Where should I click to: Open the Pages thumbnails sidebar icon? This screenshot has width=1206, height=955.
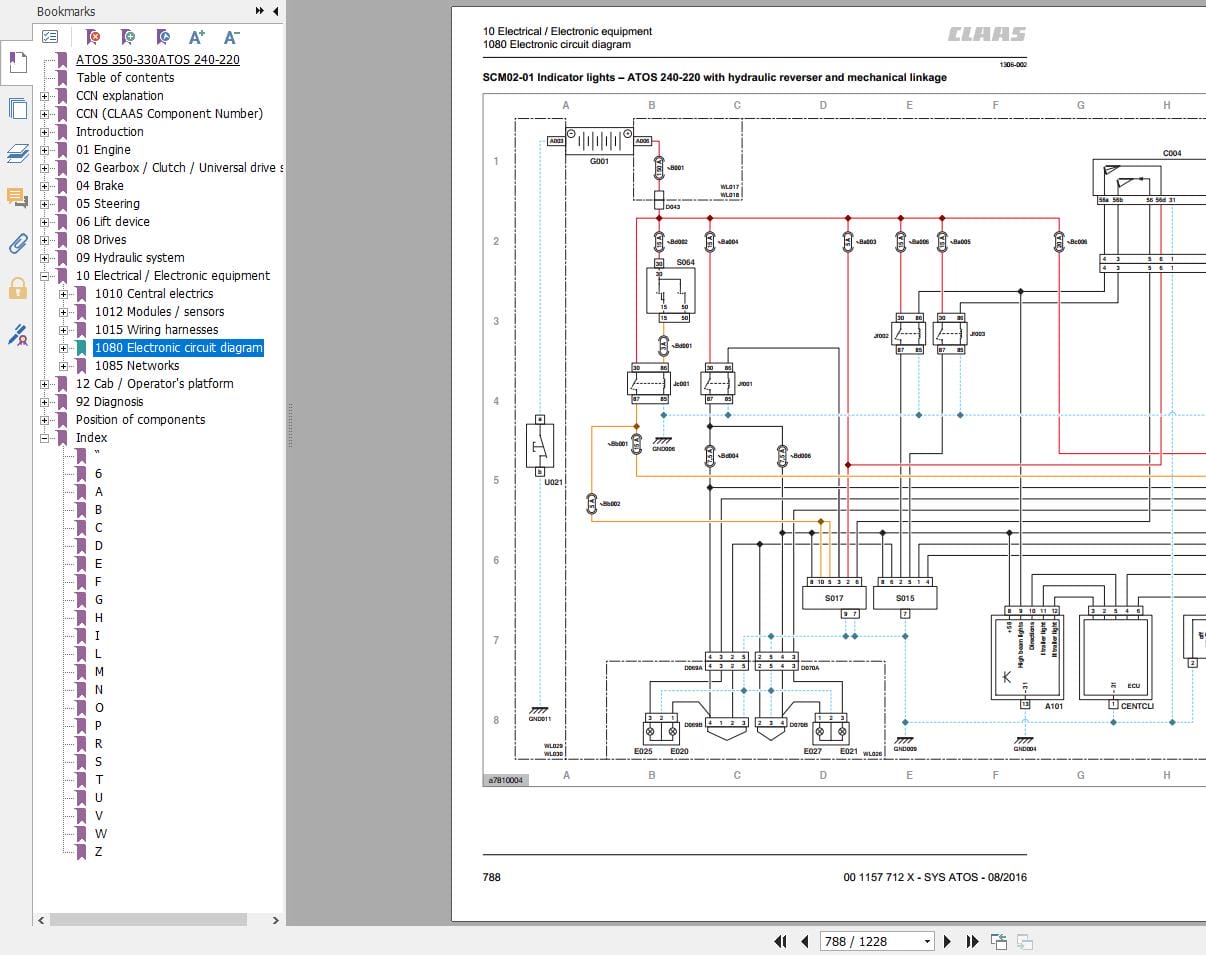tap(17, 109)
